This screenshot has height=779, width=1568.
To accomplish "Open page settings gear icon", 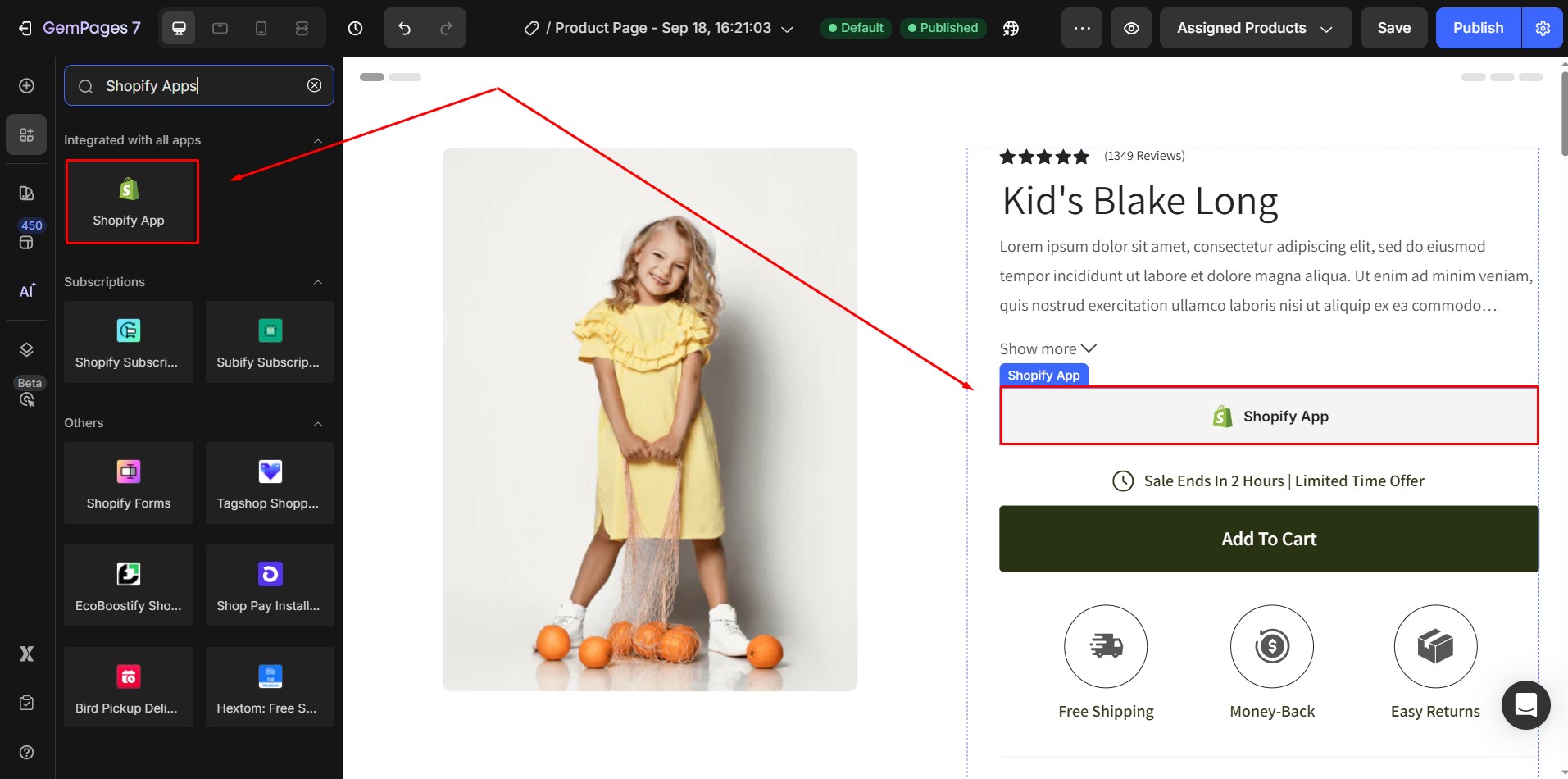I will [1543, 29].
